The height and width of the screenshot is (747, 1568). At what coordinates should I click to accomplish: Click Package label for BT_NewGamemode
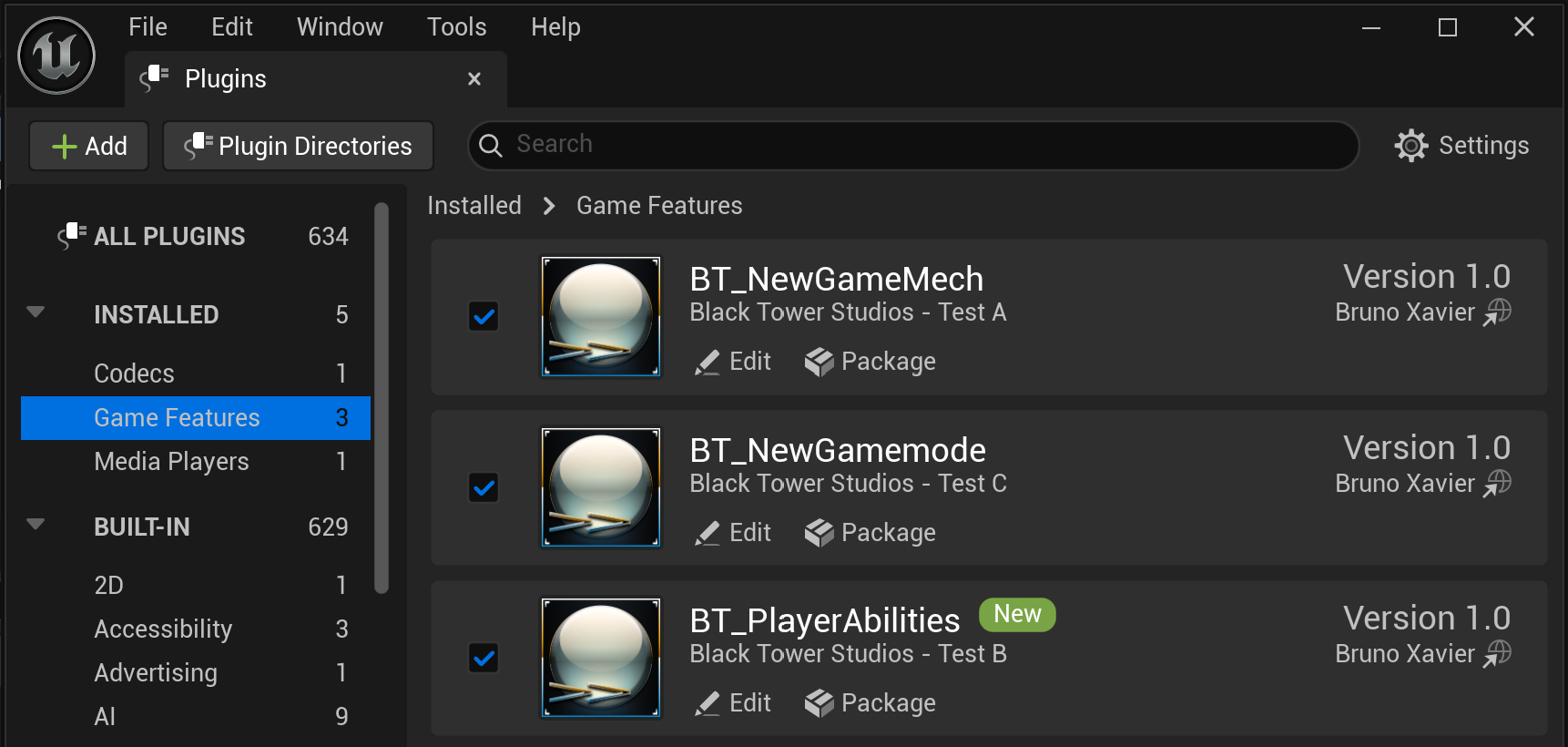pyautogui.click(x=889, y=533)
